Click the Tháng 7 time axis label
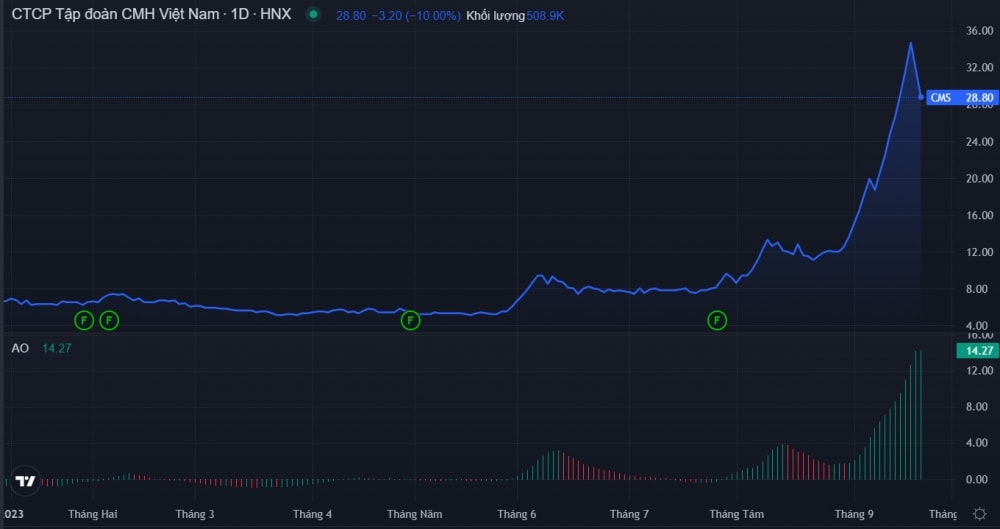Image resolution: width=1000 pixels, height=529 pixels. coord(629,514)
